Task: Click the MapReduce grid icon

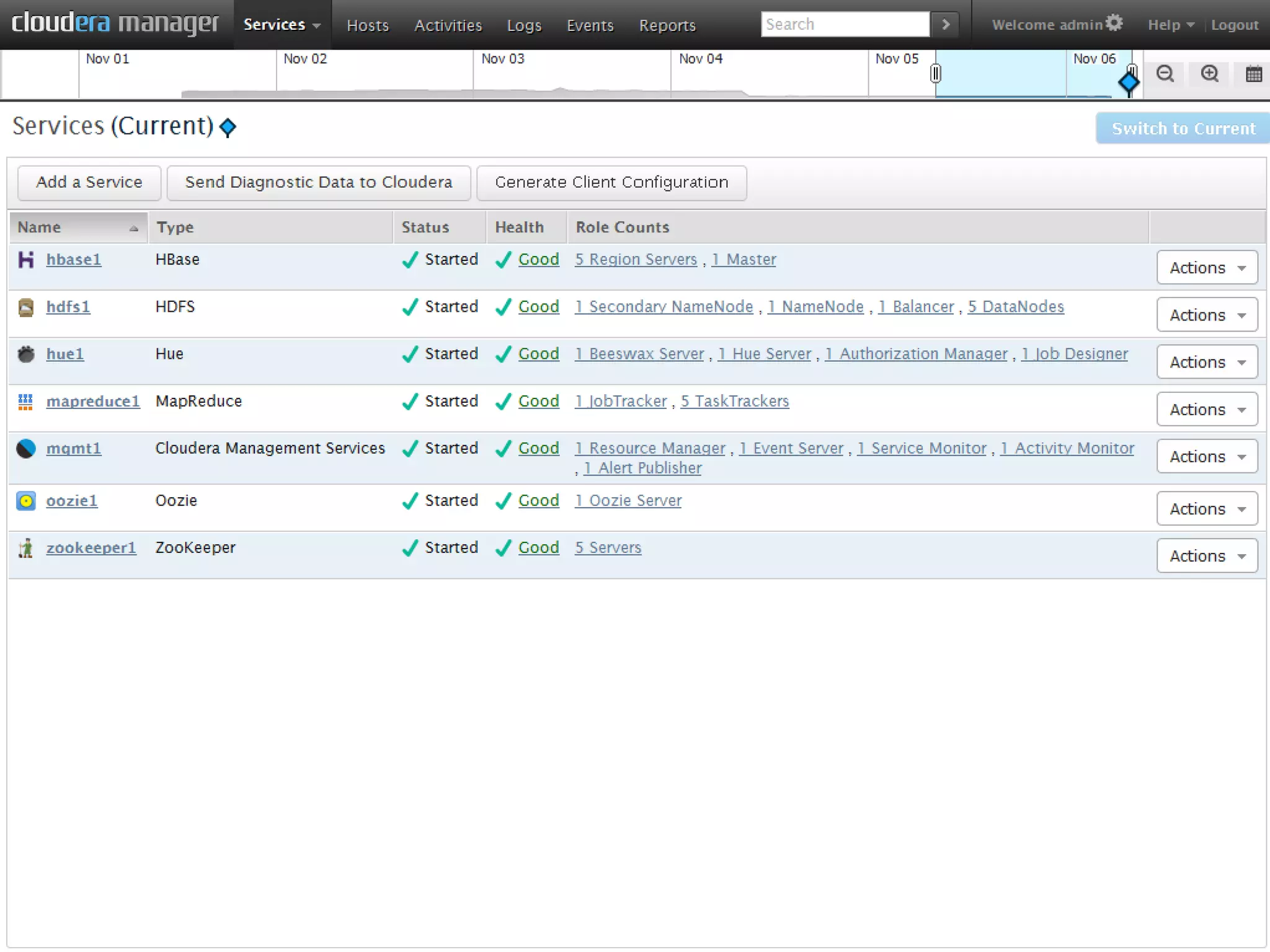Action: tap(25, 402)
